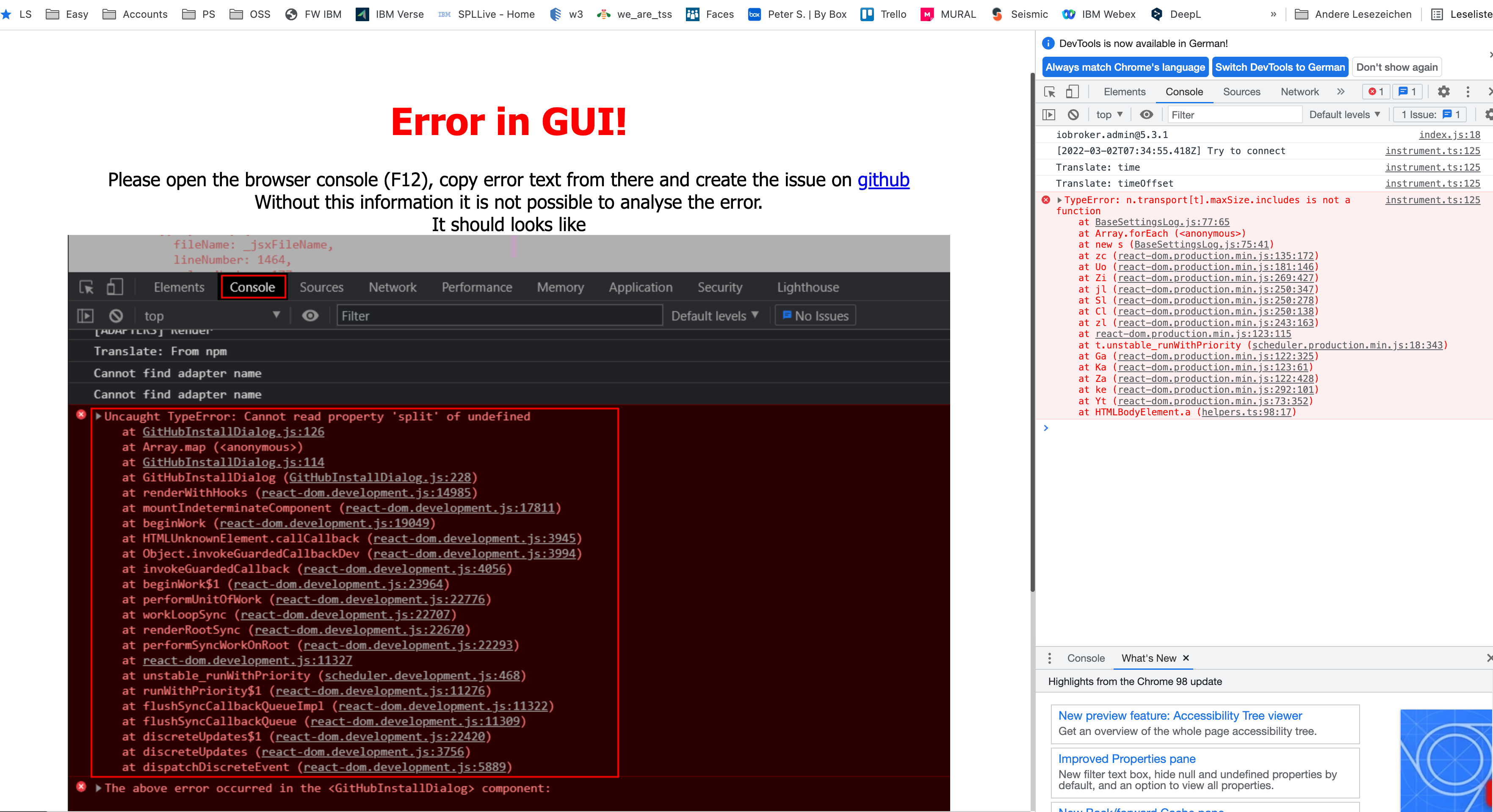Open the three-dot DevTools customization menu
This screenshot has width=1493, height=812.
1468,91
